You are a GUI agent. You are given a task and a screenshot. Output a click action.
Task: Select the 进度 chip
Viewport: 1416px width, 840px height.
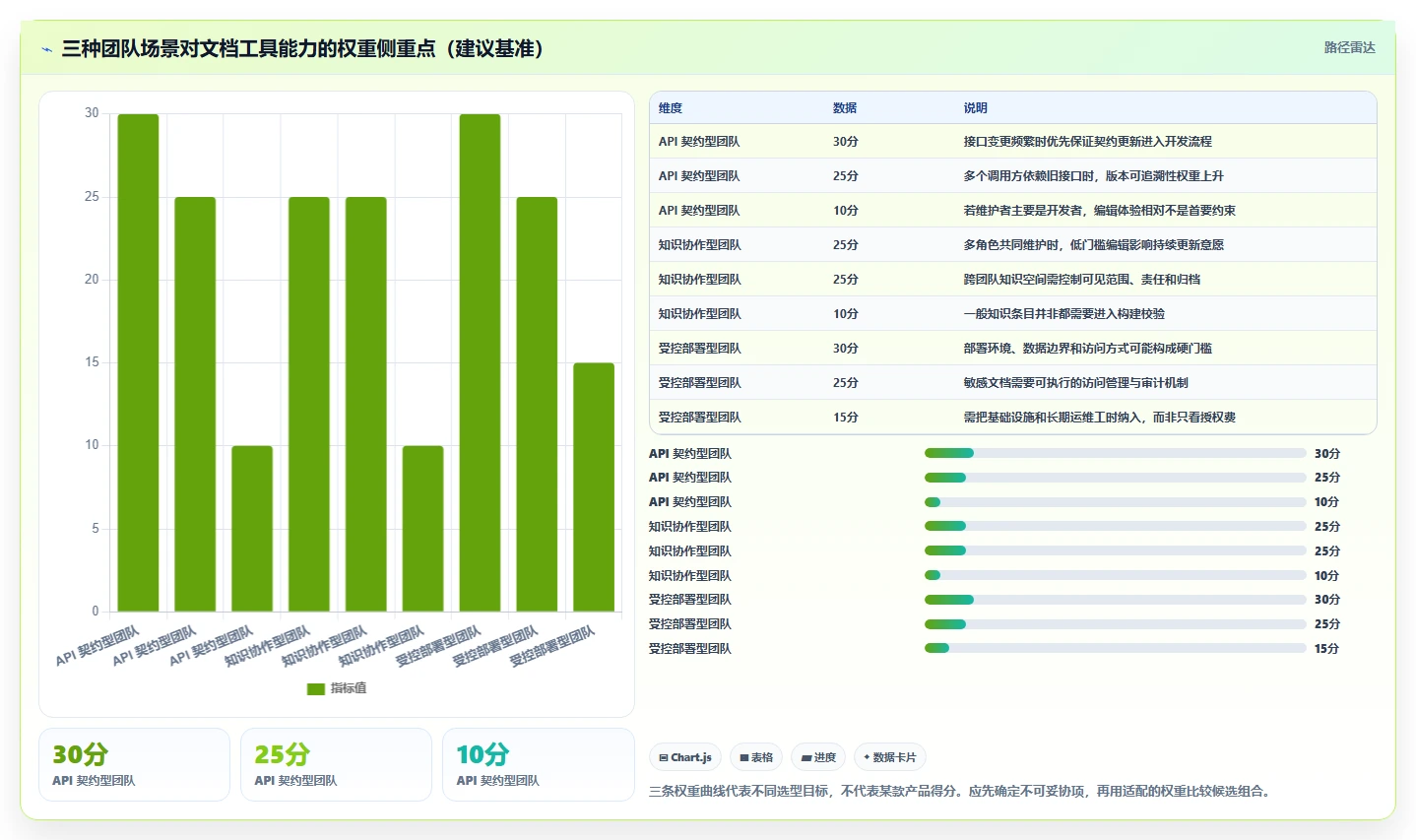coord(818,757)
